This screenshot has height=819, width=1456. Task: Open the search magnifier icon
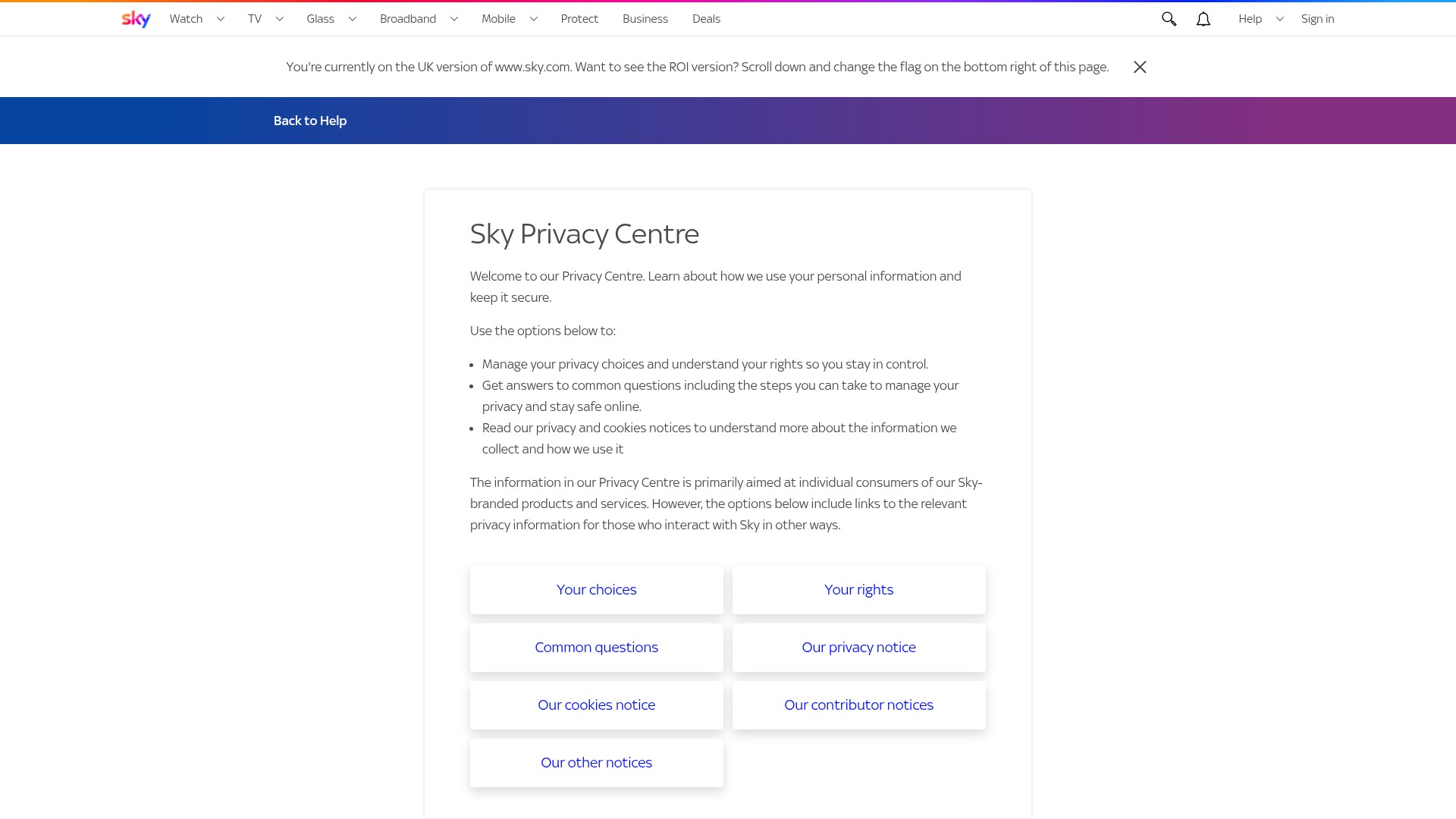tap(1169, 19)
